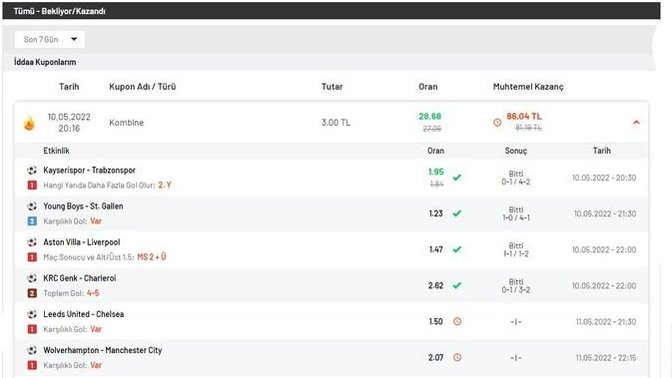The image size is (672, 378).
Task: Click the Tümü - Bekliyor/Kazandı header bar
Action: tap(331, 11)
